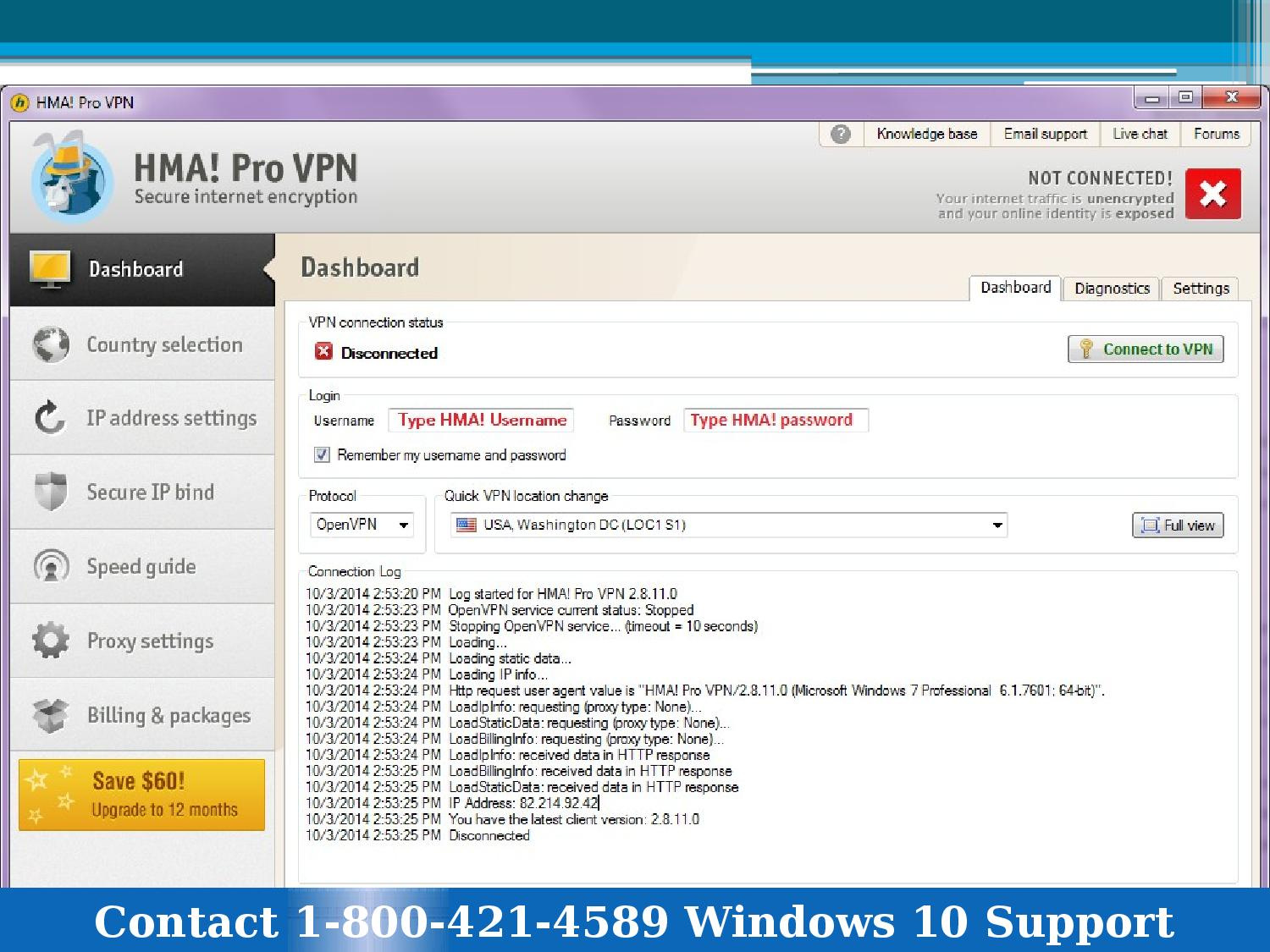The width and height of the screenshot is (1270, 952).
Task: Close the HMA! Pro VPN window
Action: pos(1232,98)
